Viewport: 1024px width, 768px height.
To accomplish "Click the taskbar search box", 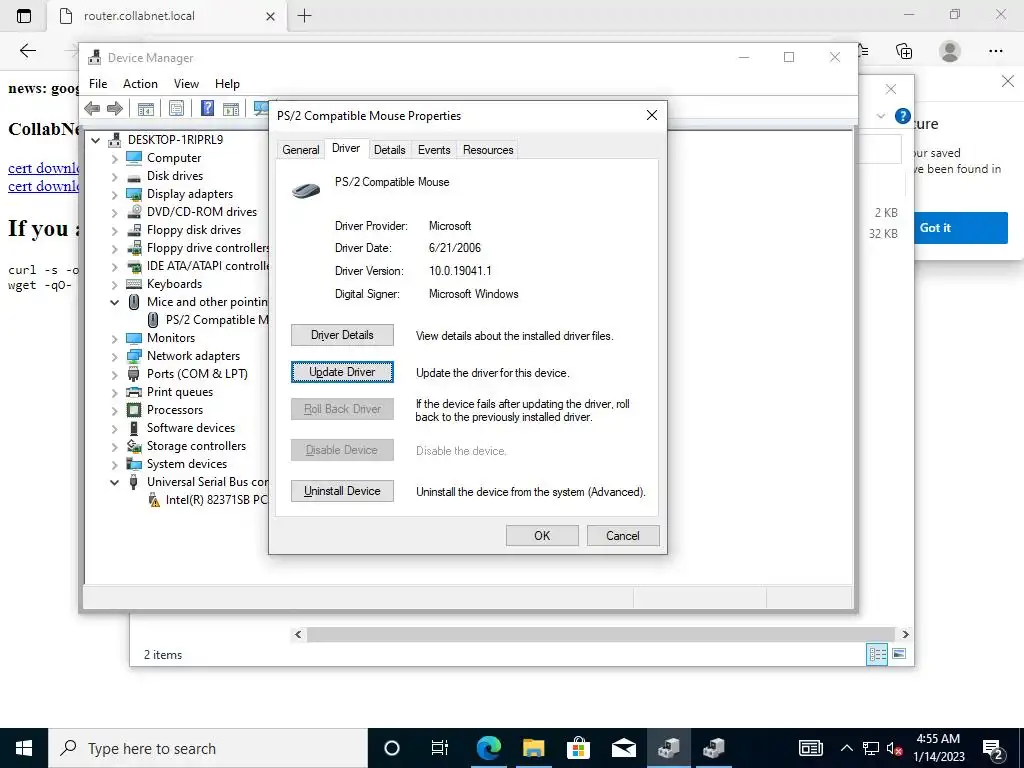I will (208, 748).
